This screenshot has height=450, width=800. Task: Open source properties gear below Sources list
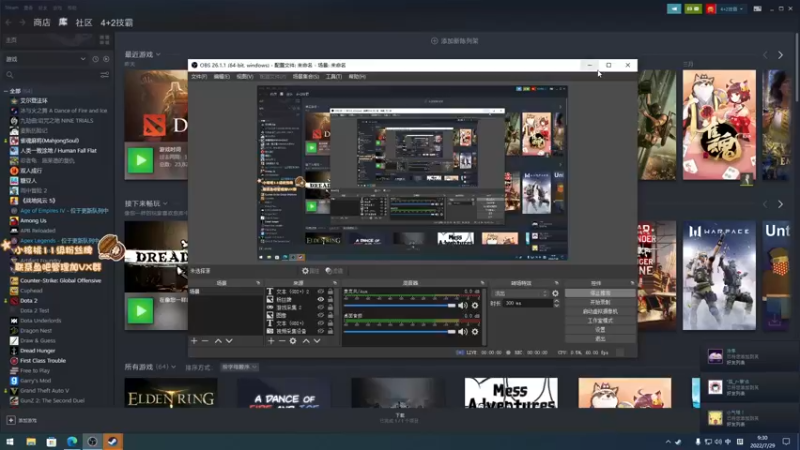pyautogui.click(x=293, y=341)
